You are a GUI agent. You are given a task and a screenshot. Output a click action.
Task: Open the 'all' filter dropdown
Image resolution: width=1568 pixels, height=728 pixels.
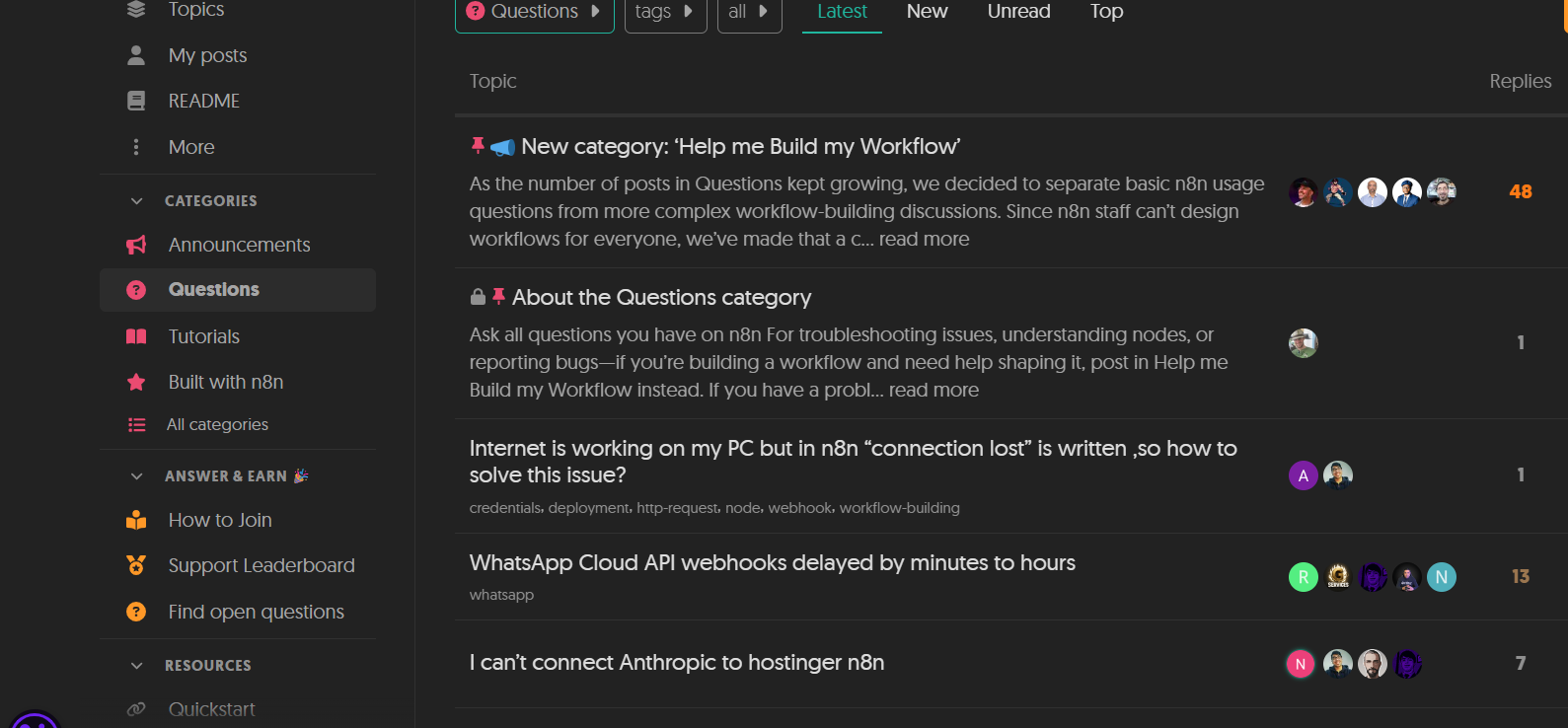pos(749,12)
